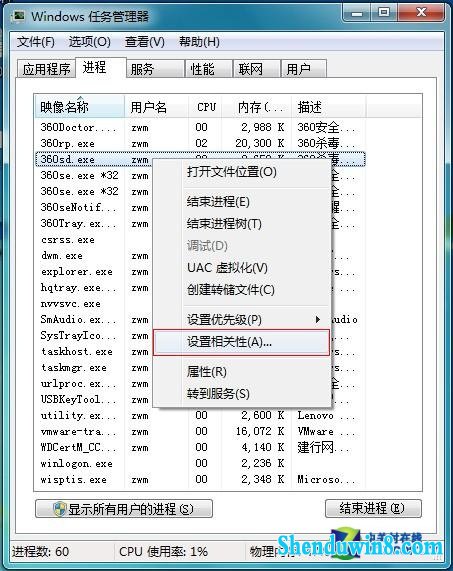Open 属性(R) from context menu
Screen dimensions: 453x571
point(241,372)
